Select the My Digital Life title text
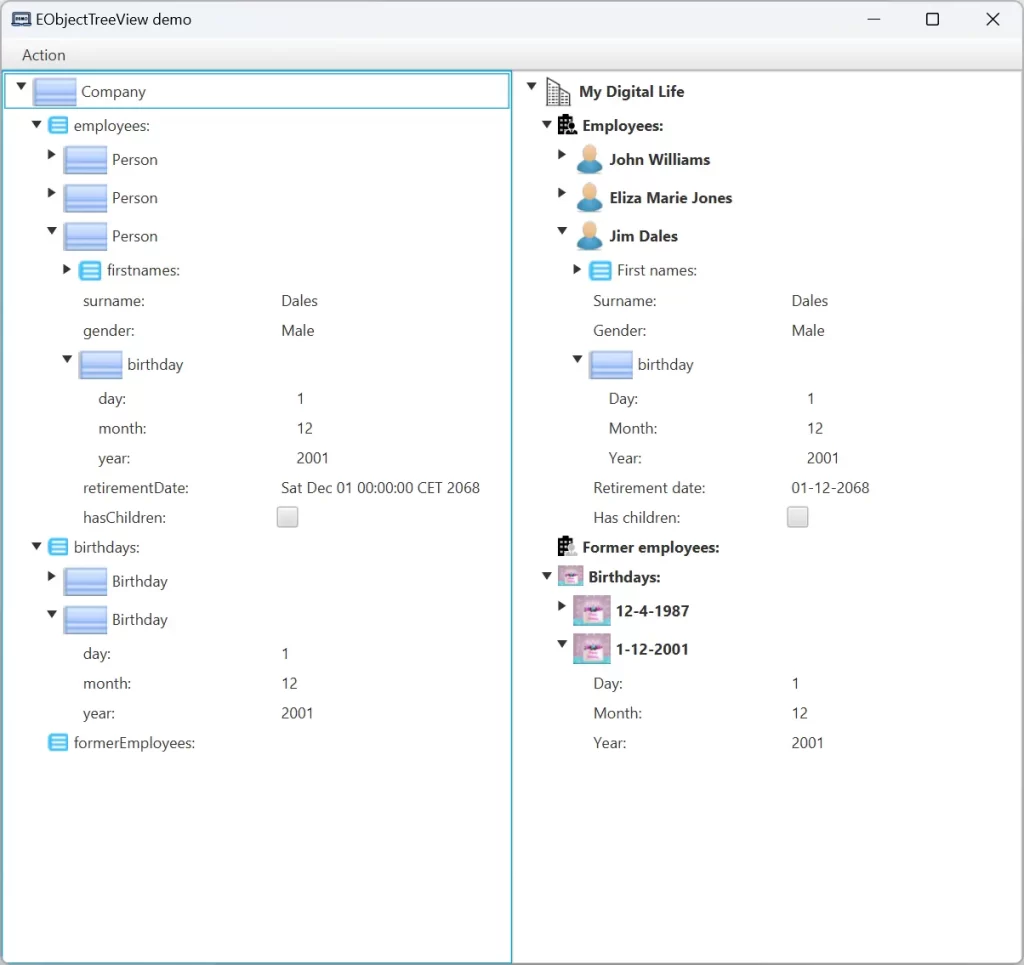 pos(632,91)
